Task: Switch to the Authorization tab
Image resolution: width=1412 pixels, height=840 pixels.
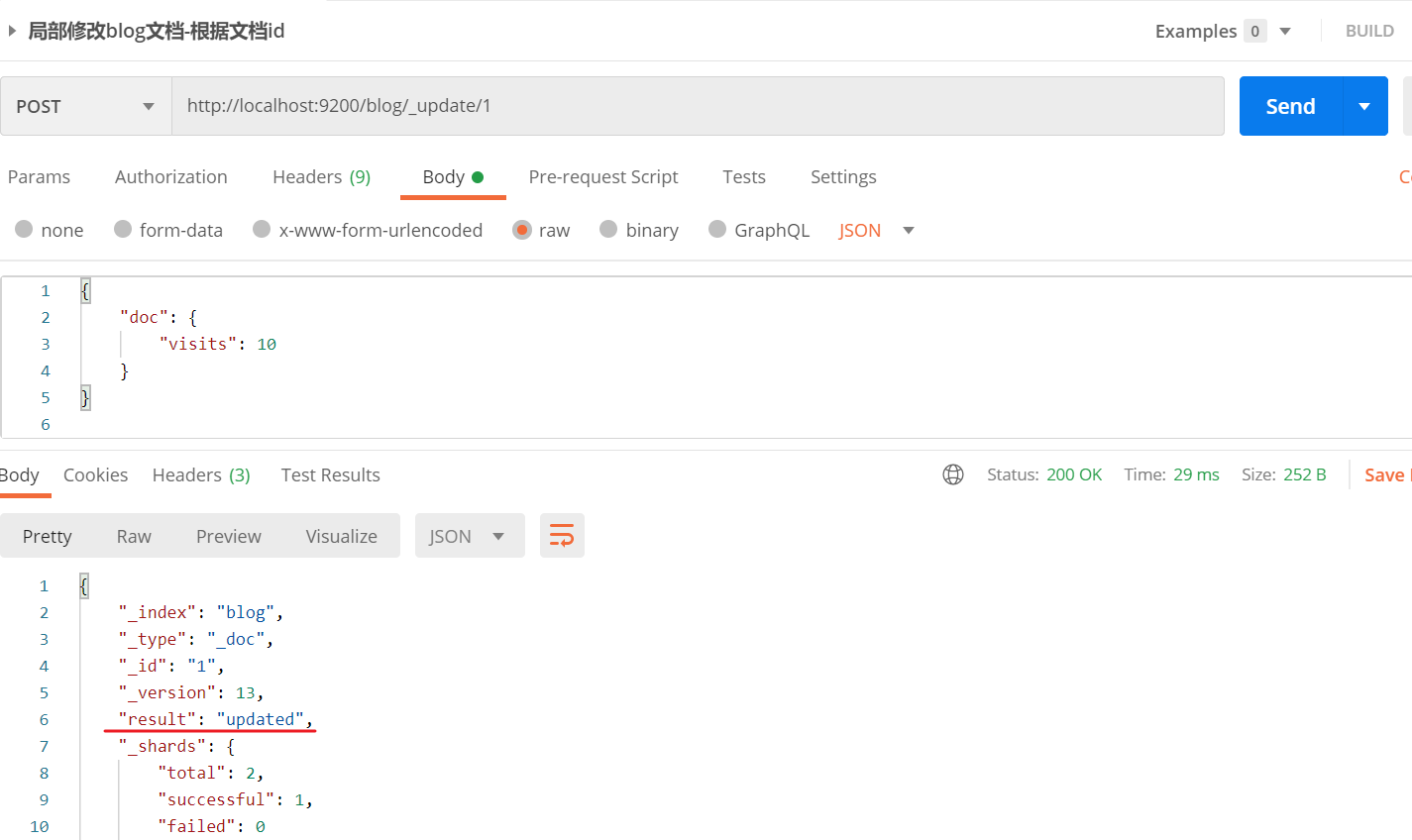Action: (170, 176)
